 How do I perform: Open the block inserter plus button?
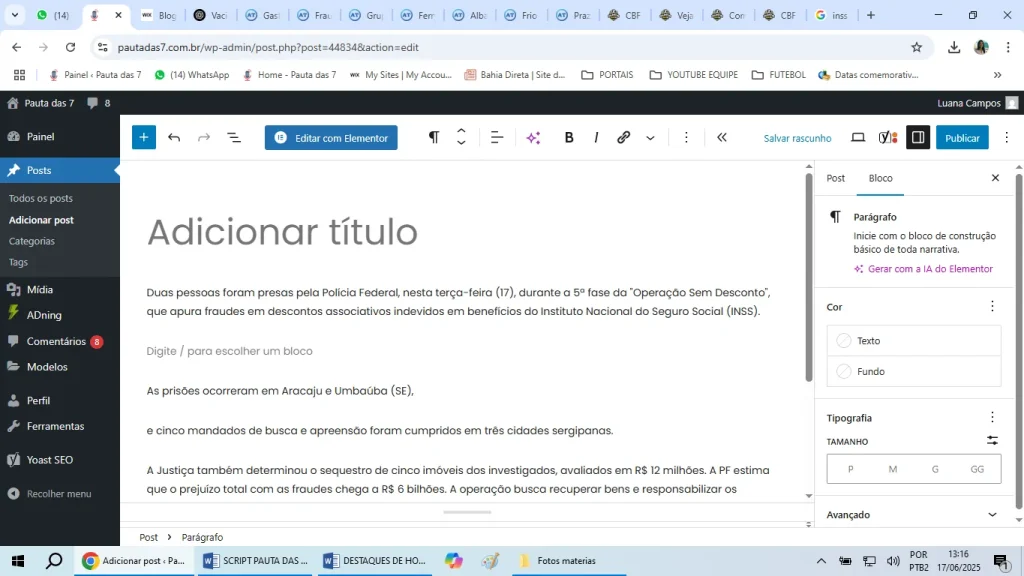point(144,138)
